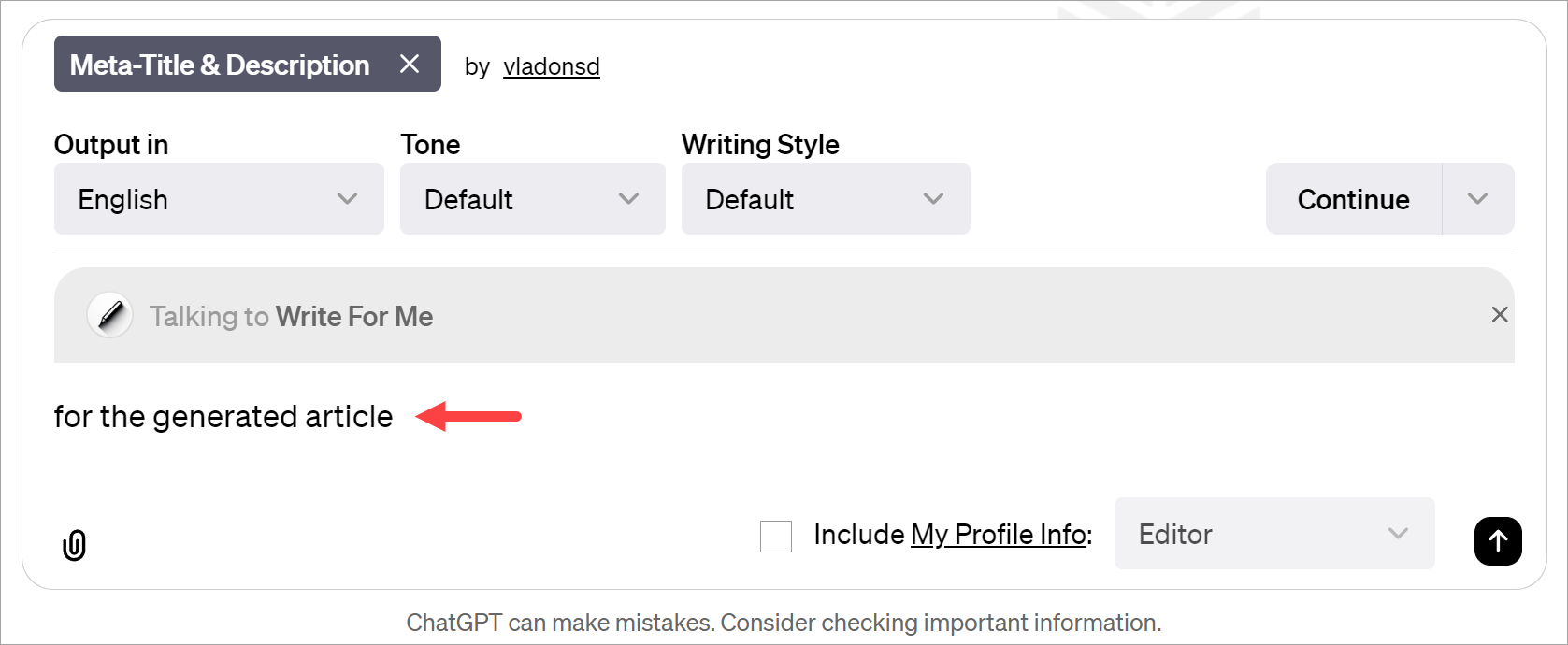Viewport: 1568px width, 645px height.
Task: Click the Write For Me GPT name
Action: [354, 317]
